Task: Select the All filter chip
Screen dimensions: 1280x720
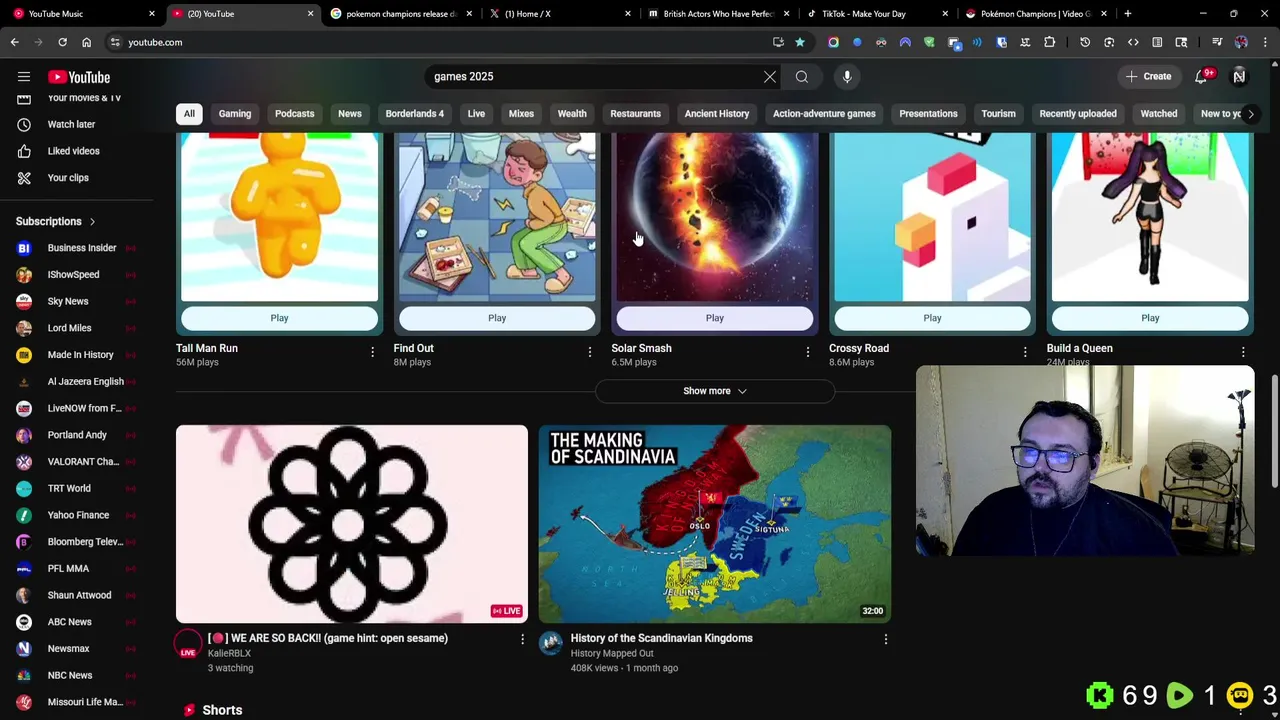Action: click(x=189, y=114)
